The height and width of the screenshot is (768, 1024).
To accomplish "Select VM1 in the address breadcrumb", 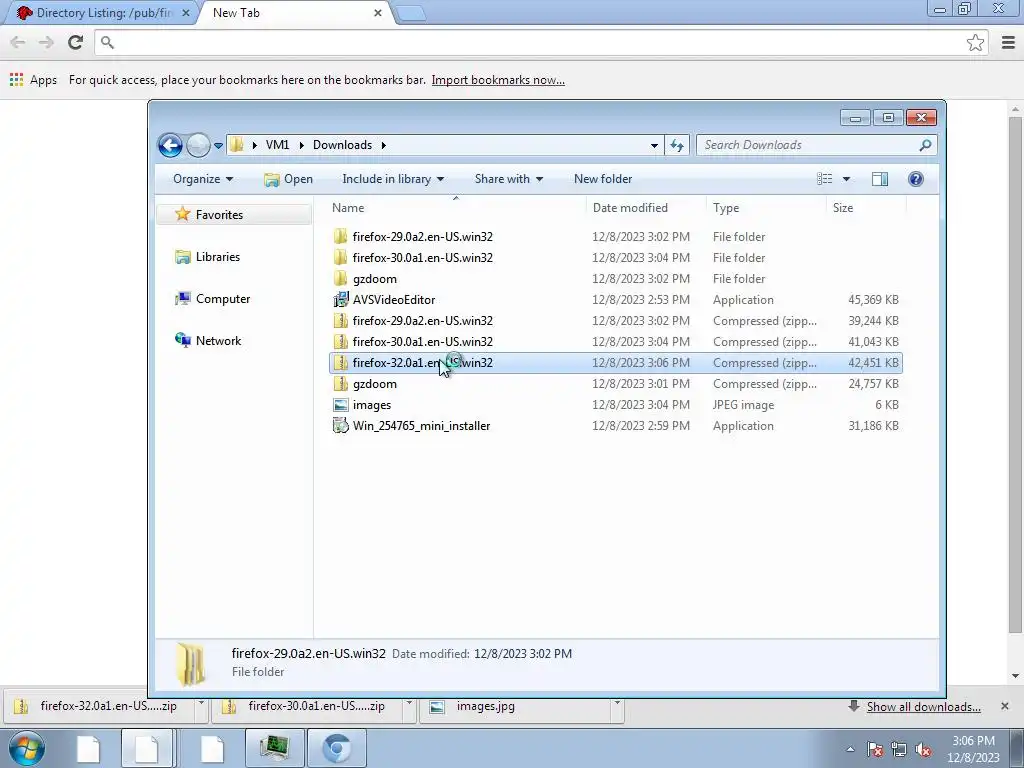I will tap(277, 145).
